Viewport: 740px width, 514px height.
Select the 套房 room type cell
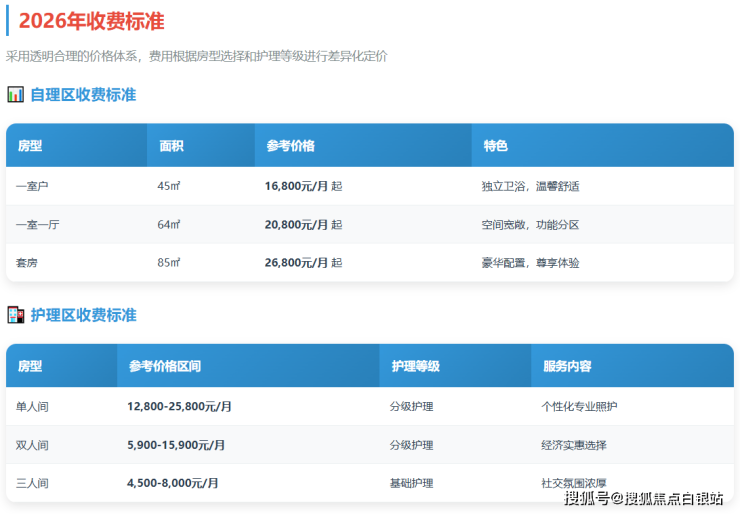coord(28,263)
